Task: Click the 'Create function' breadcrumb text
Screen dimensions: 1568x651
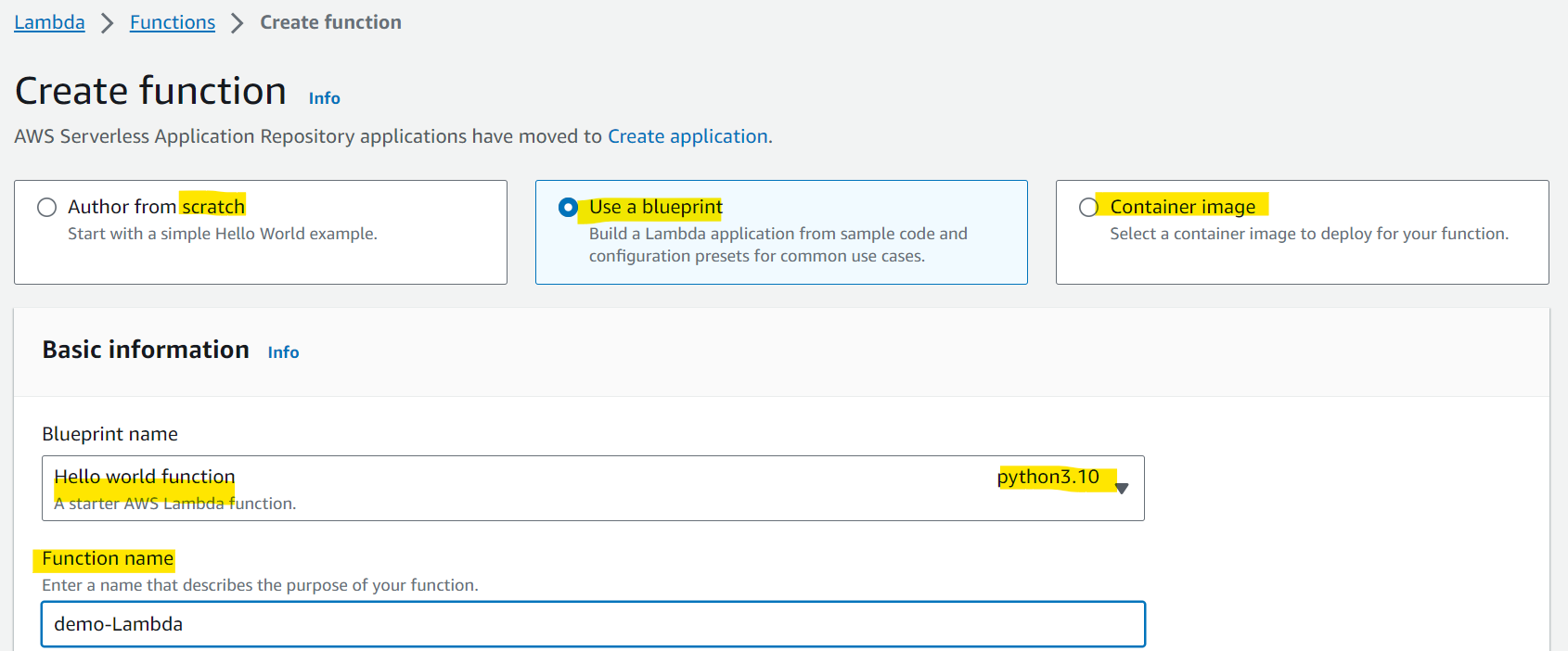Action: click(330, 22)
